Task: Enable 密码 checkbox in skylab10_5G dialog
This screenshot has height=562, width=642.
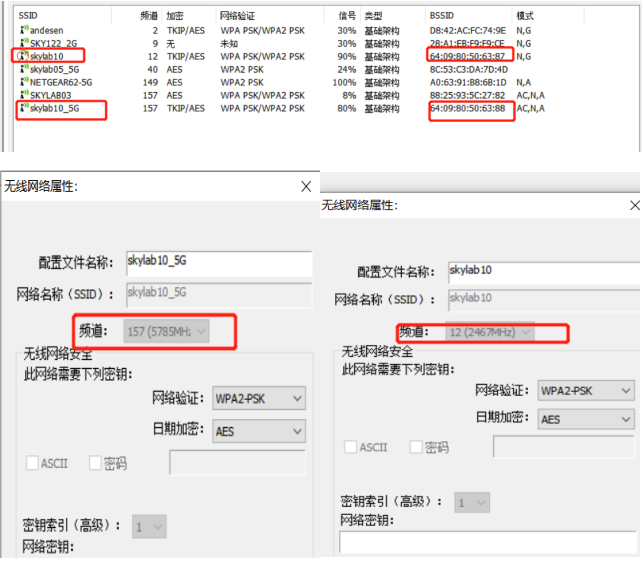Action: point(96,463)
